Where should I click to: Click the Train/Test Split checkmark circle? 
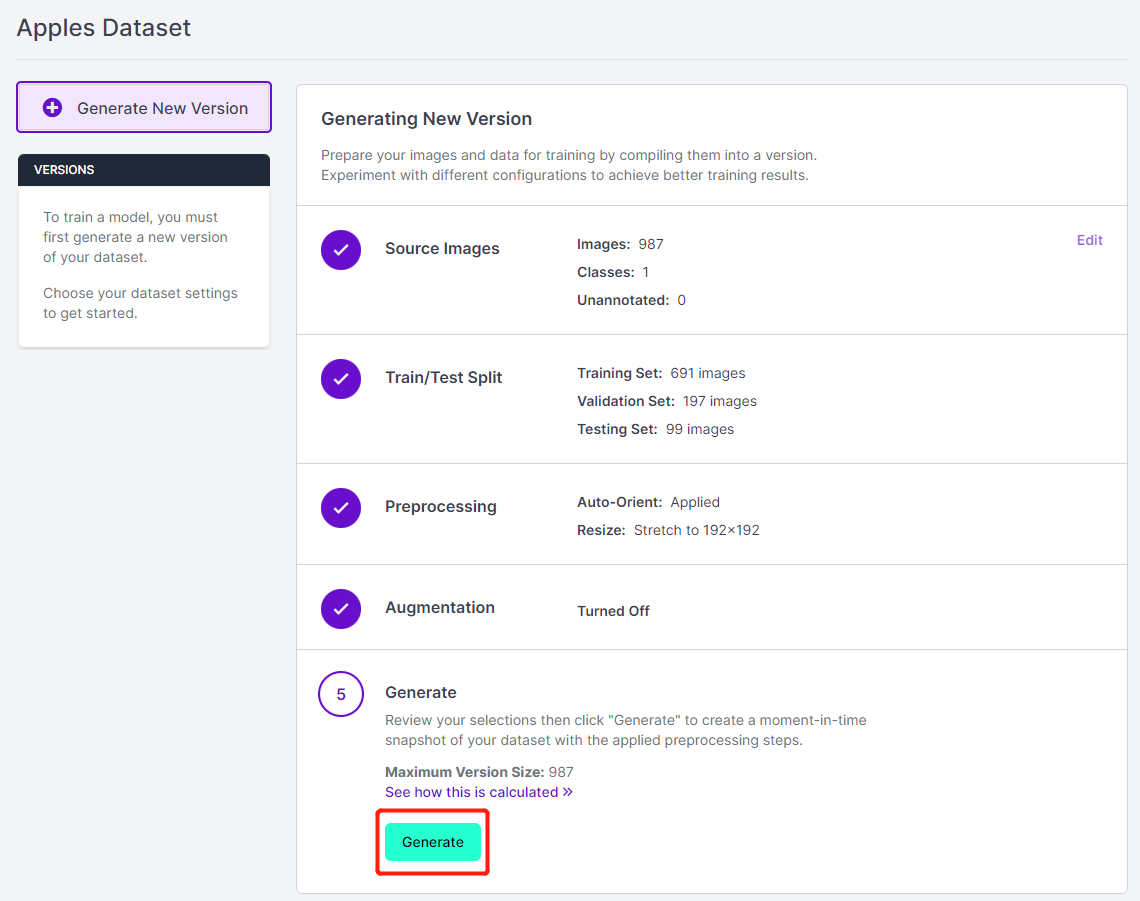(341, 378)
